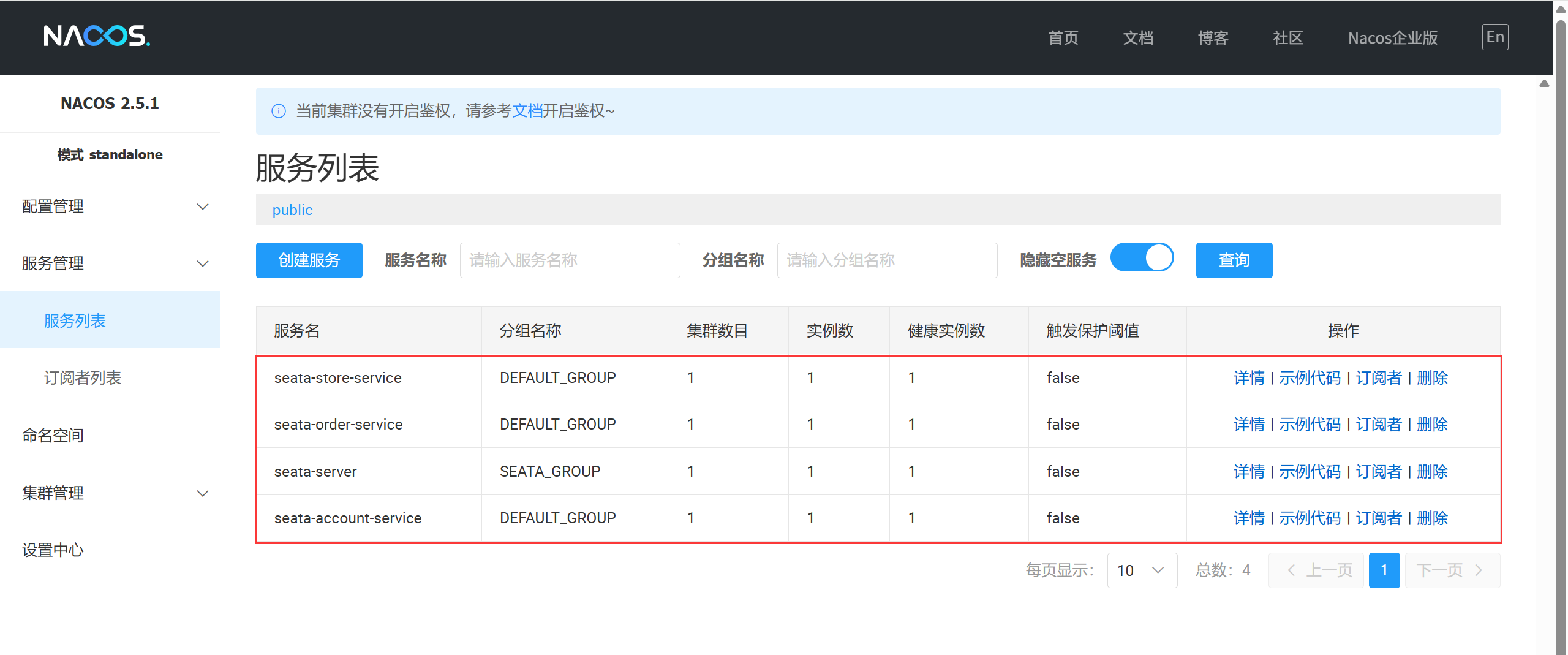Click the info icon in the auth notice
Viewport: 1568px width, 655px height.
(279, 111)
